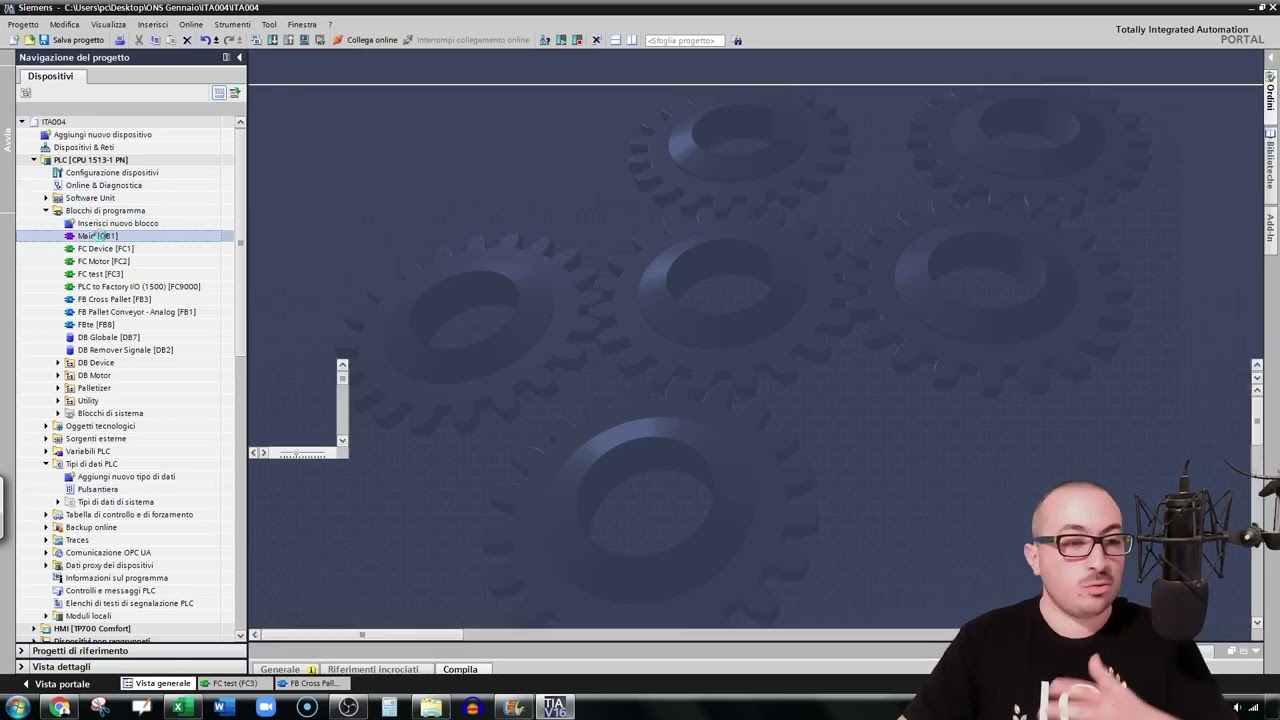Open the Finestra menu

(301, 24)
